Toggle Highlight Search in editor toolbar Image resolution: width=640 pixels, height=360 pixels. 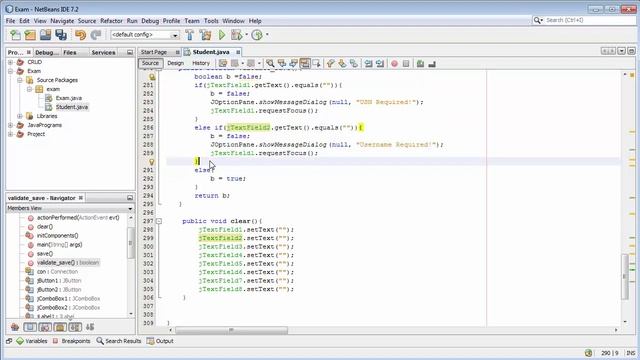305,63
